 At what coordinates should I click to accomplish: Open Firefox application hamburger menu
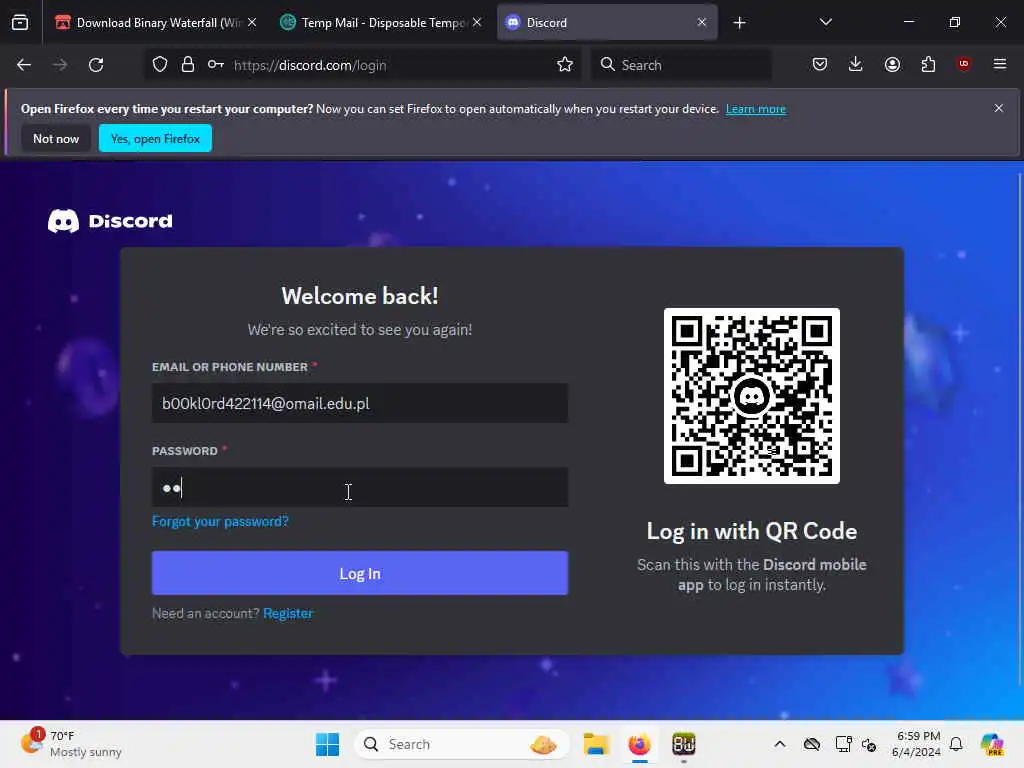1000,64
